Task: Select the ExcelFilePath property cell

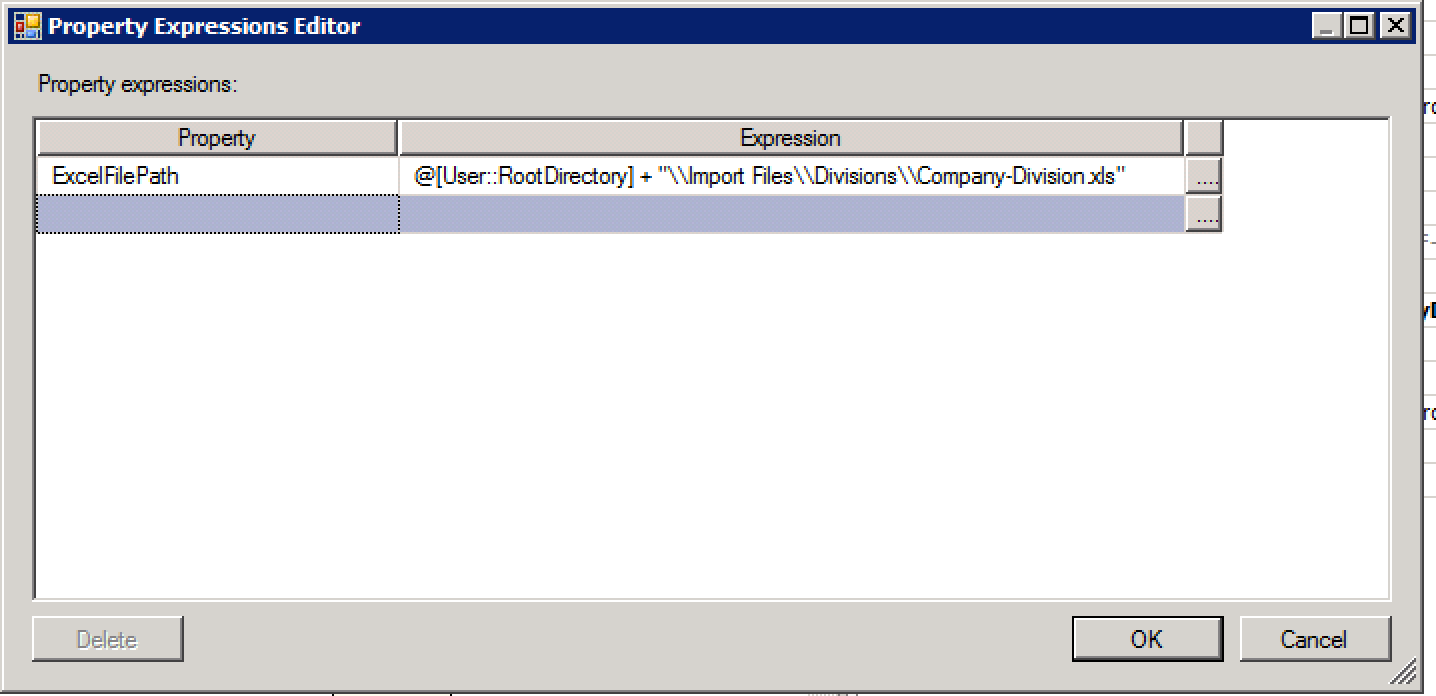Action: pyautogui.click(x=216, y=177)
